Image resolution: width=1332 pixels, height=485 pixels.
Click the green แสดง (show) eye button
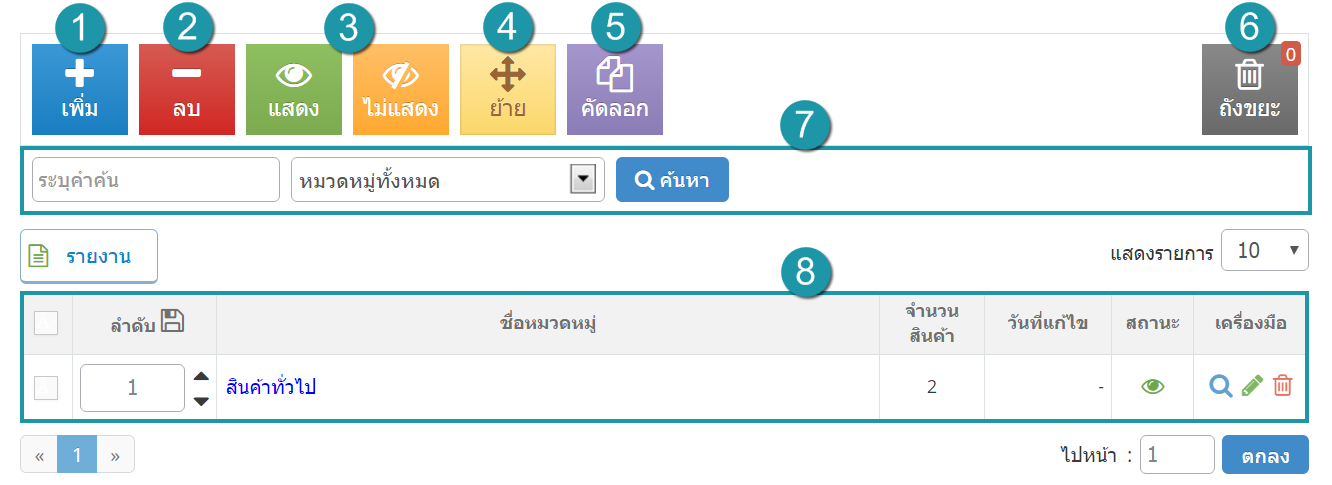[294, 89]
